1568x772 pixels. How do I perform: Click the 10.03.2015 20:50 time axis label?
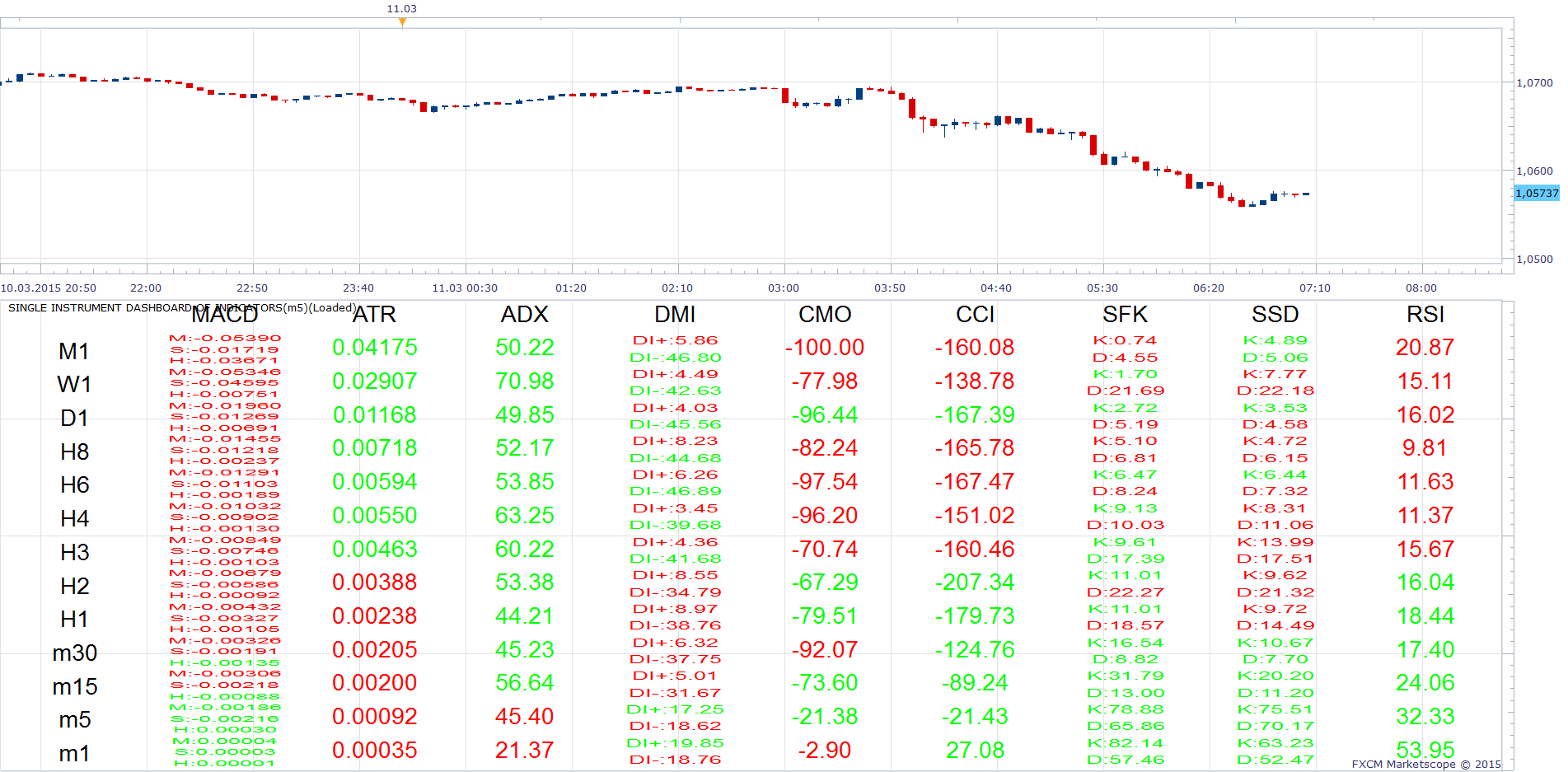49,288
